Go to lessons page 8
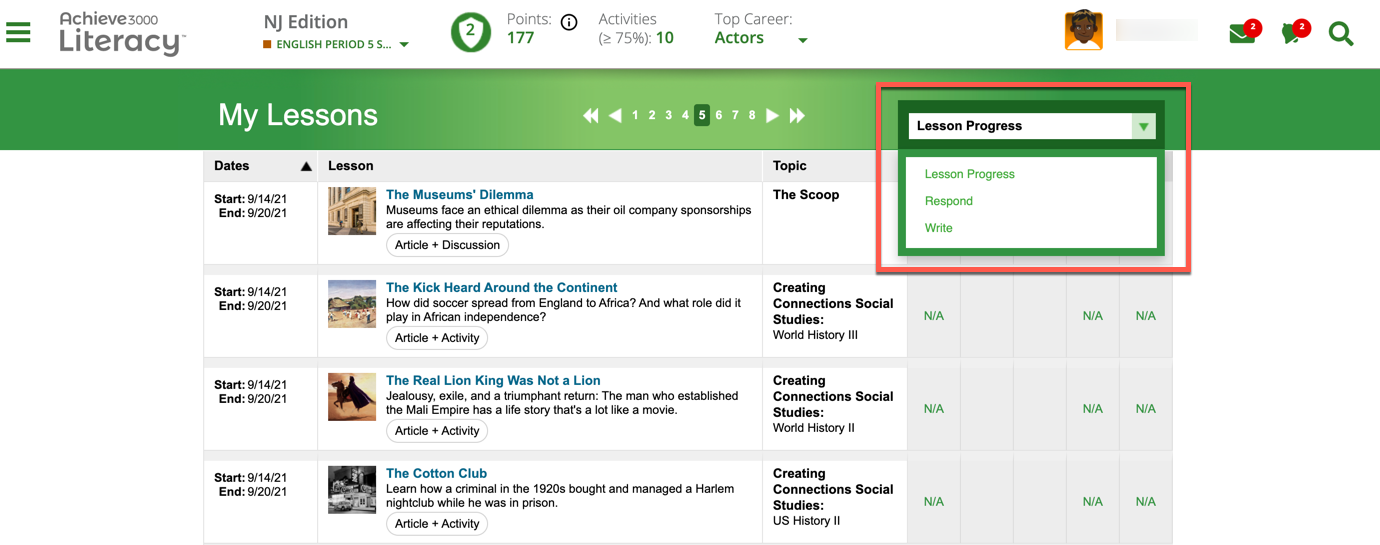The width and height of the screenshot is (1380, 545). pos(752,116)
